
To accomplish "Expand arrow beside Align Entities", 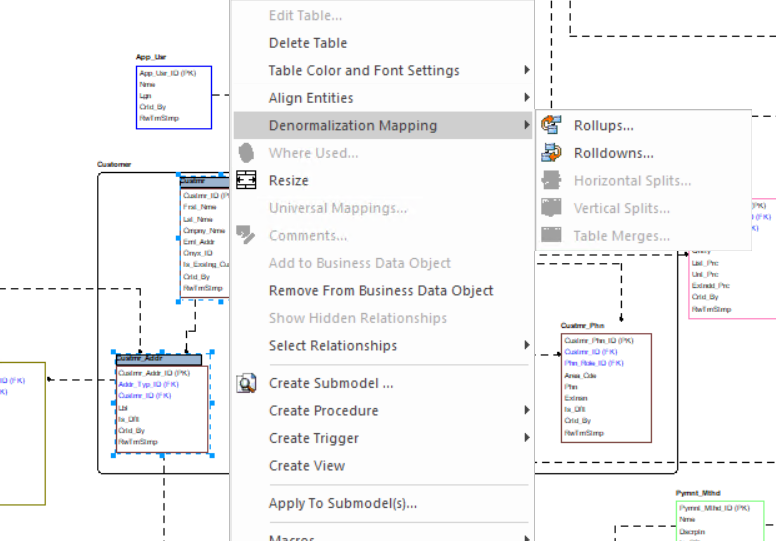I will pyautogui.click(x=527, y=98).
